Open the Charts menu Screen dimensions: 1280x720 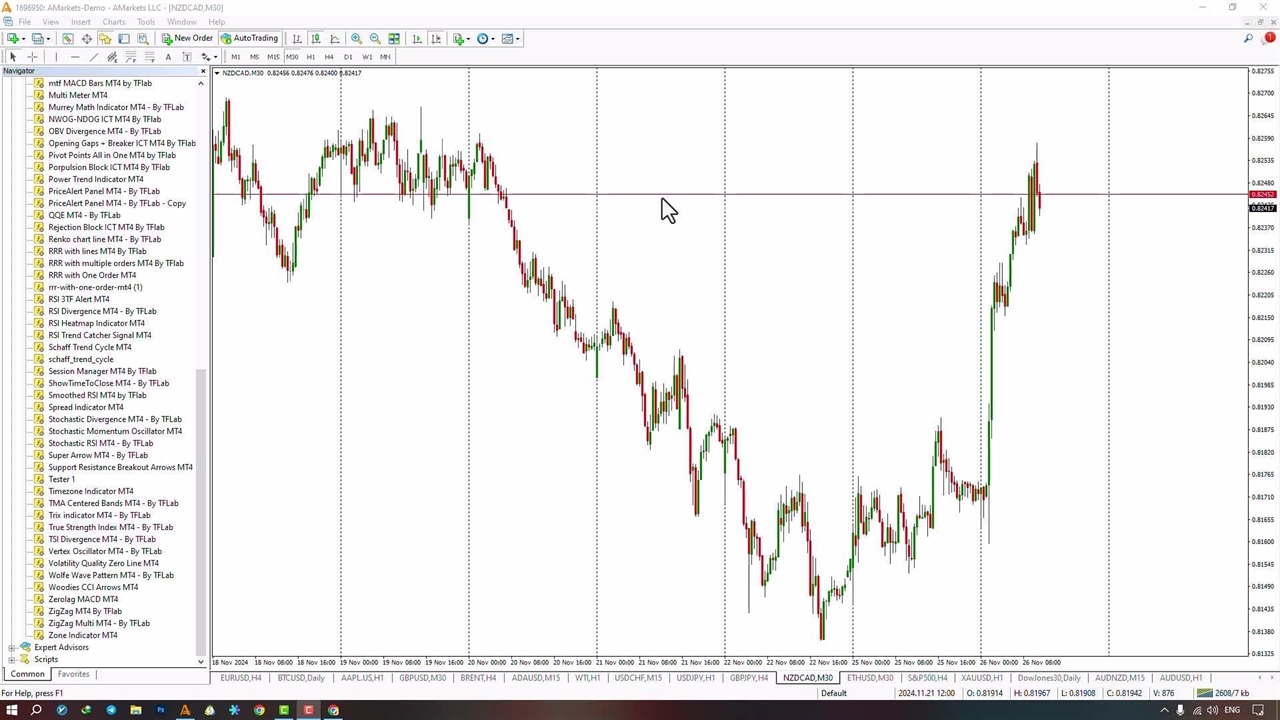[x=113, y=22]
